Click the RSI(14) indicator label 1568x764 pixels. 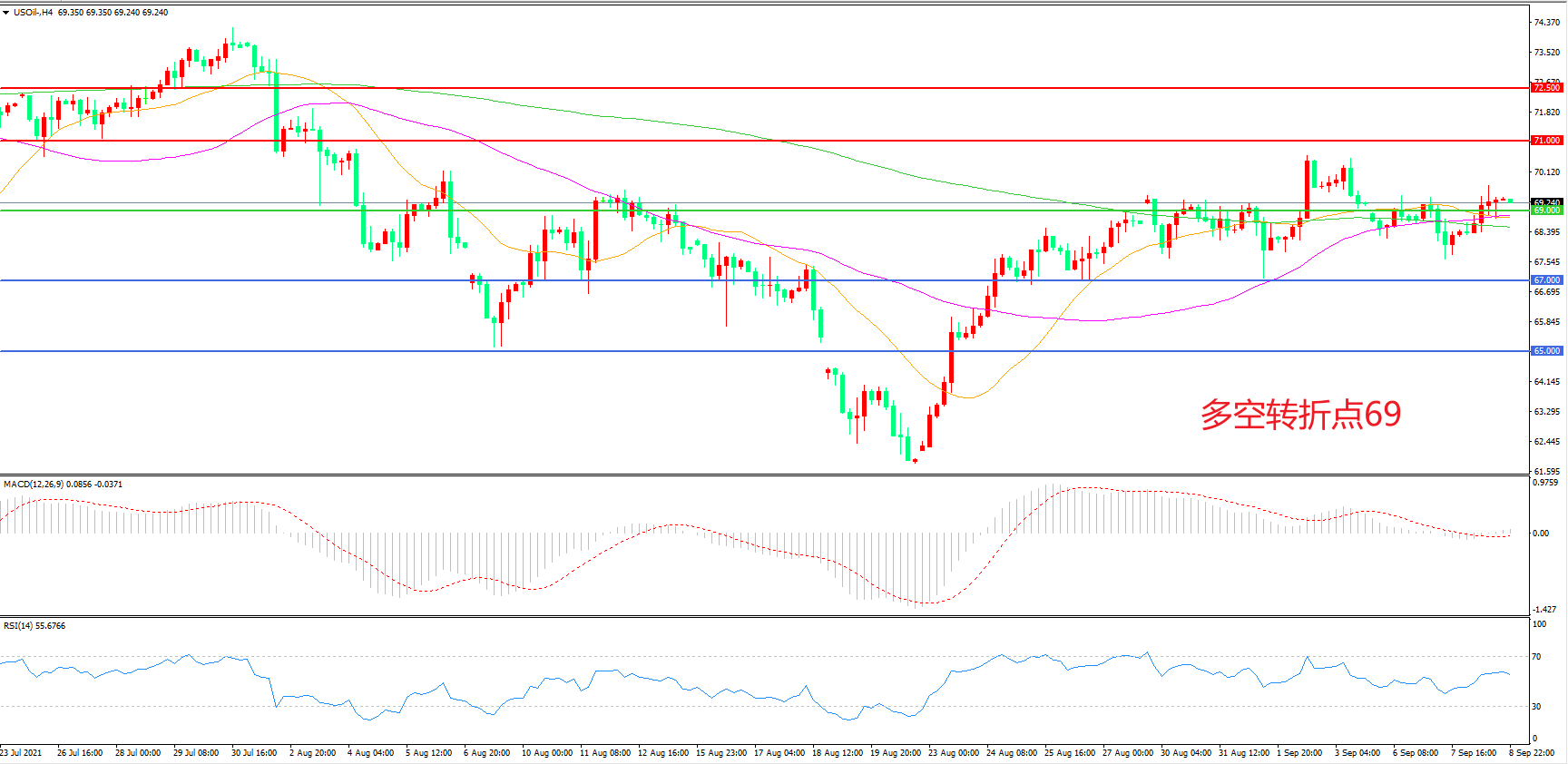point(18,626)
